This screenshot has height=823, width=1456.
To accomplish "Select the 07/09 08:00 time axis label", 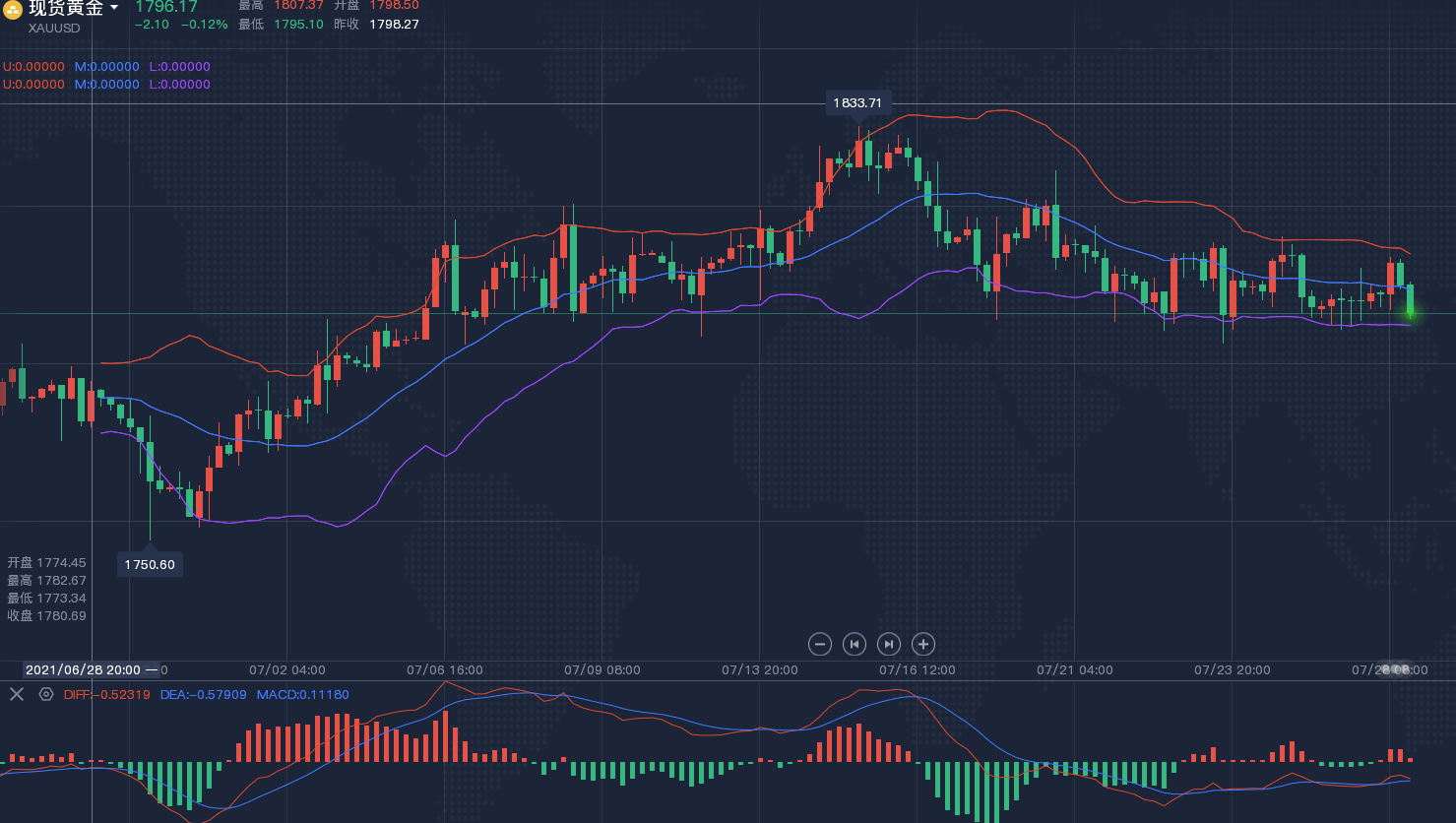I will (601, 669).
